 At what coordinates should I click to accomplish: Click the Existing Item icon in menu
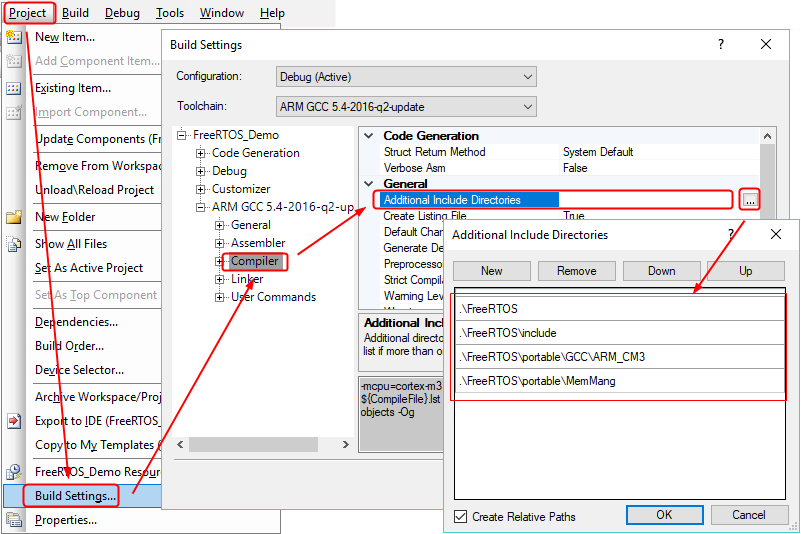pyautogui.click(x=14, y=88)
